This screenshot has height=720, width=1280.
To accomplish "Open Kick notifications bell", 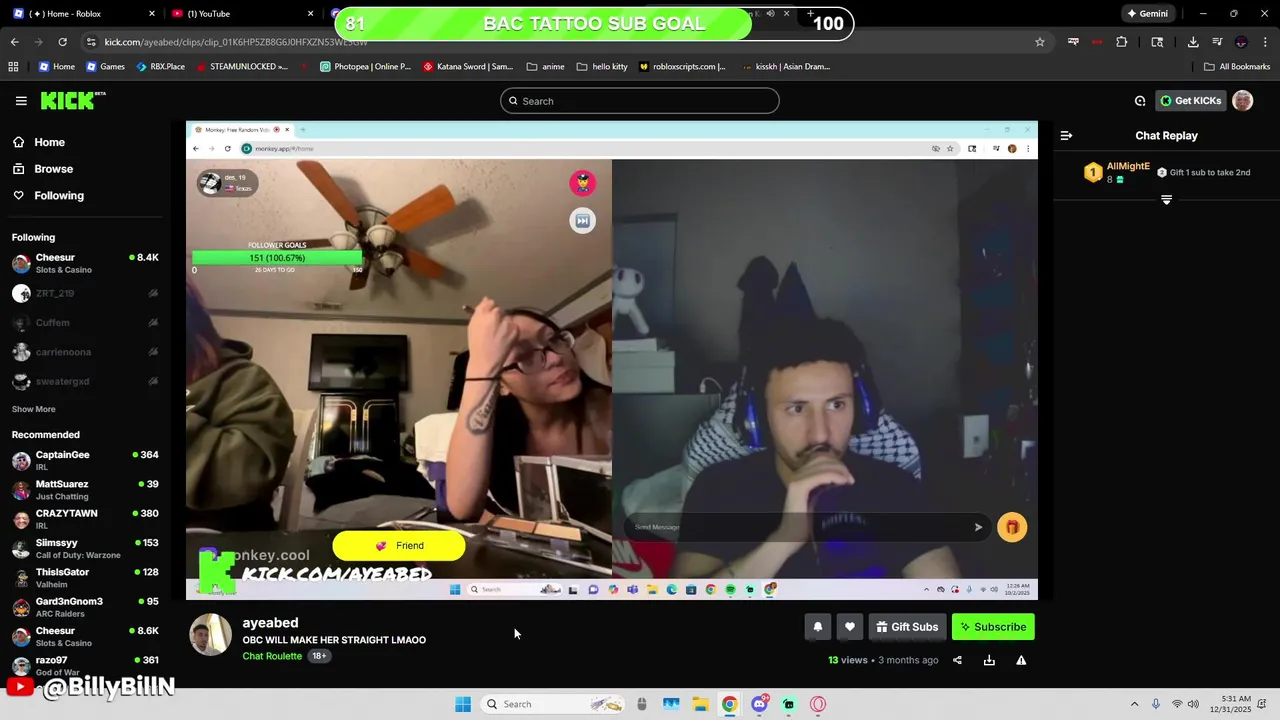I will (817, 627).
